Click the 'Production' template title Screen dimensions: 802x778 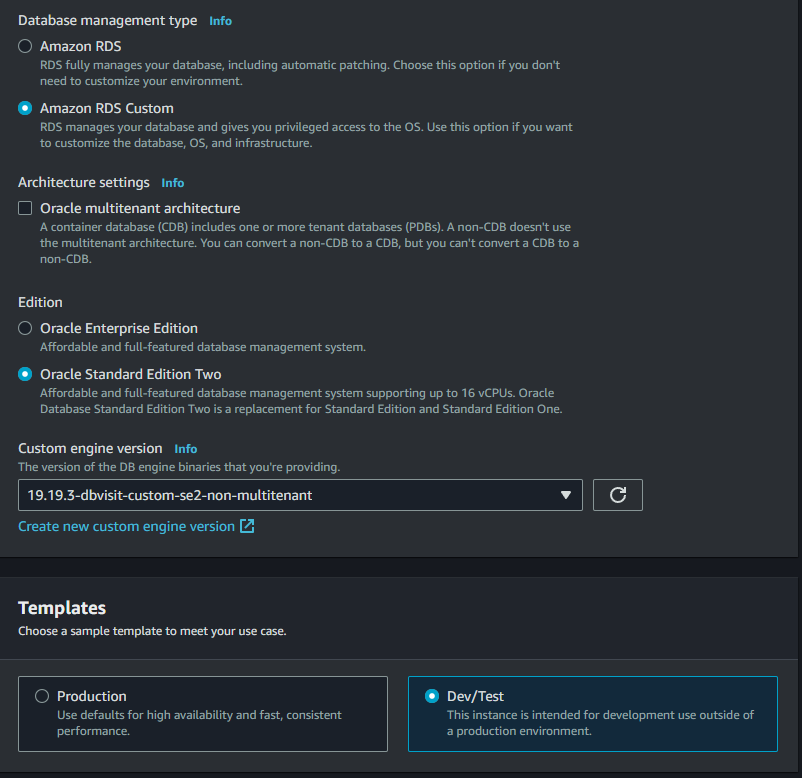coord(92,696)
